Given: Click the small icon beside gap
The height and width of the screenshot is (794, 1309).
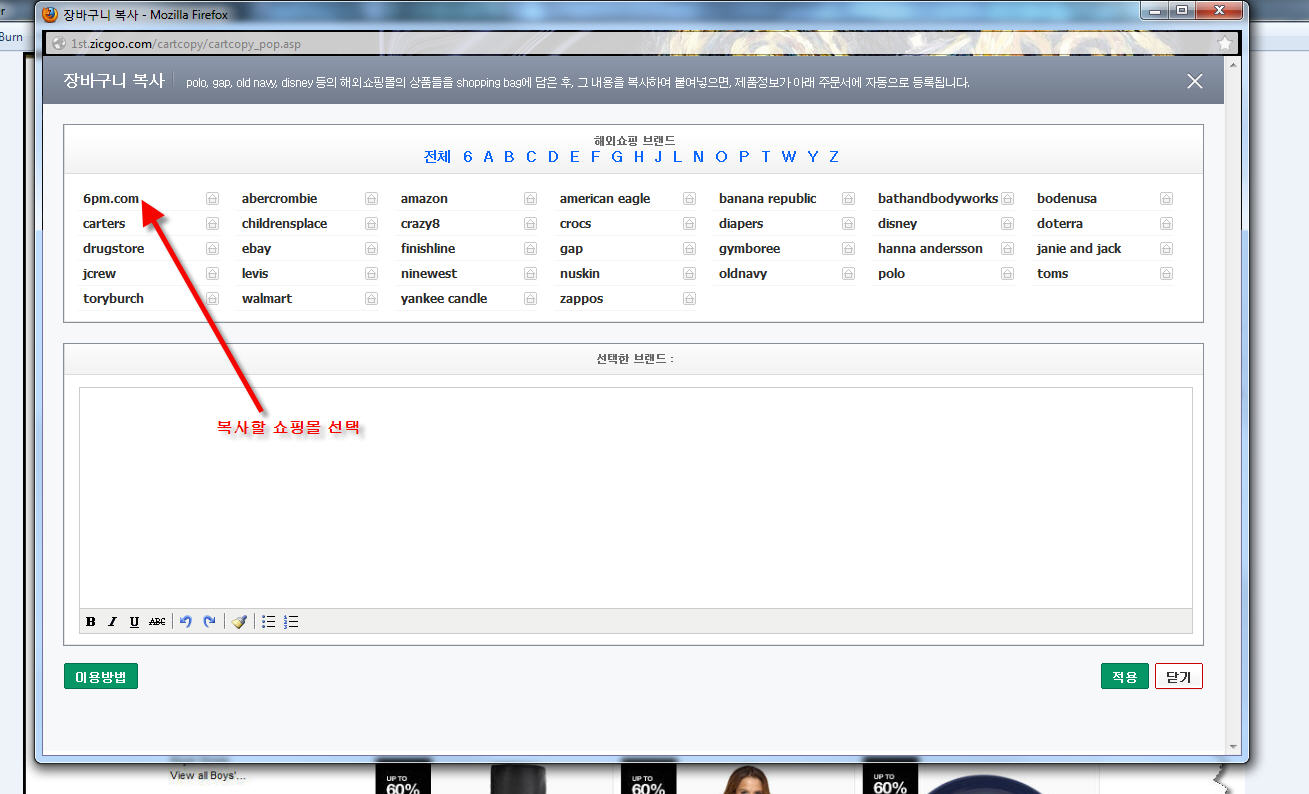Looking at the screenshot, I should point(689,249).
